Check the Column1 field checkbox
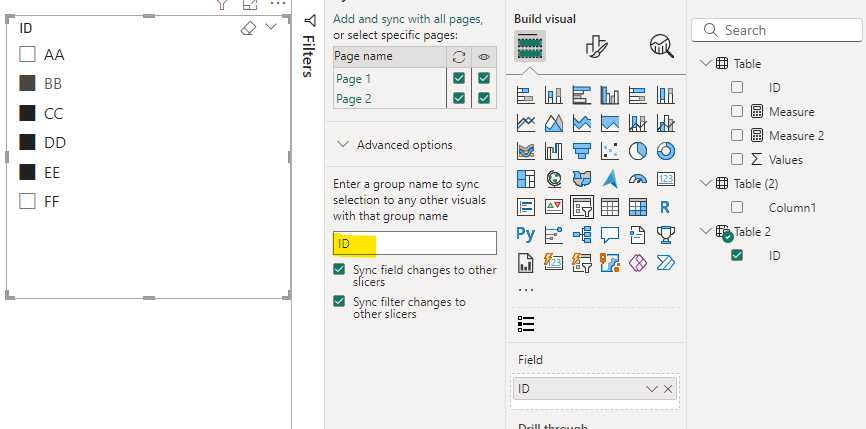The image size is (866, 429). point(737,207)
